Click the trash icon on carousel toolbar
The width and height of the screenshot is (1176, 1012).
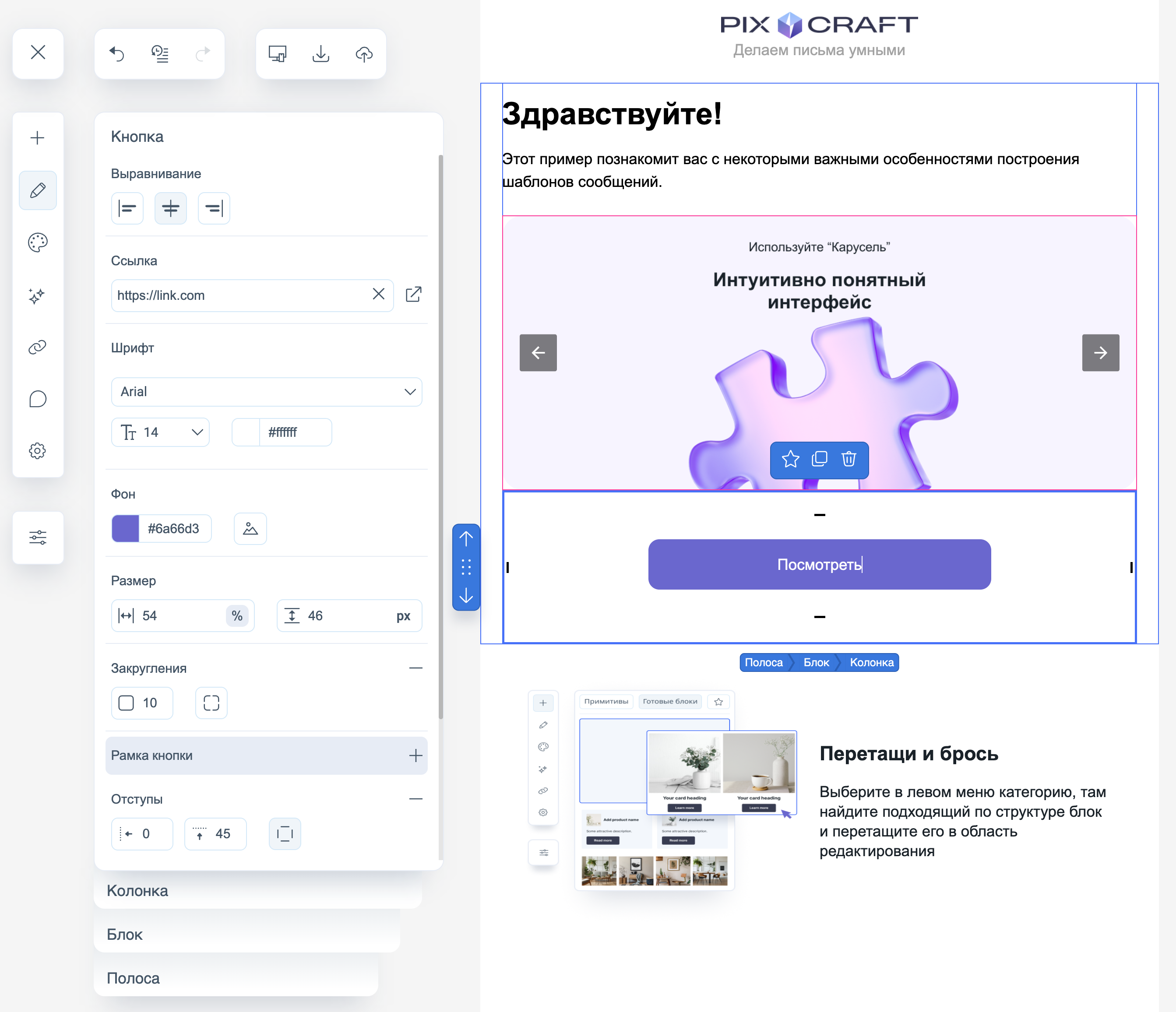[x=849, y=459]
